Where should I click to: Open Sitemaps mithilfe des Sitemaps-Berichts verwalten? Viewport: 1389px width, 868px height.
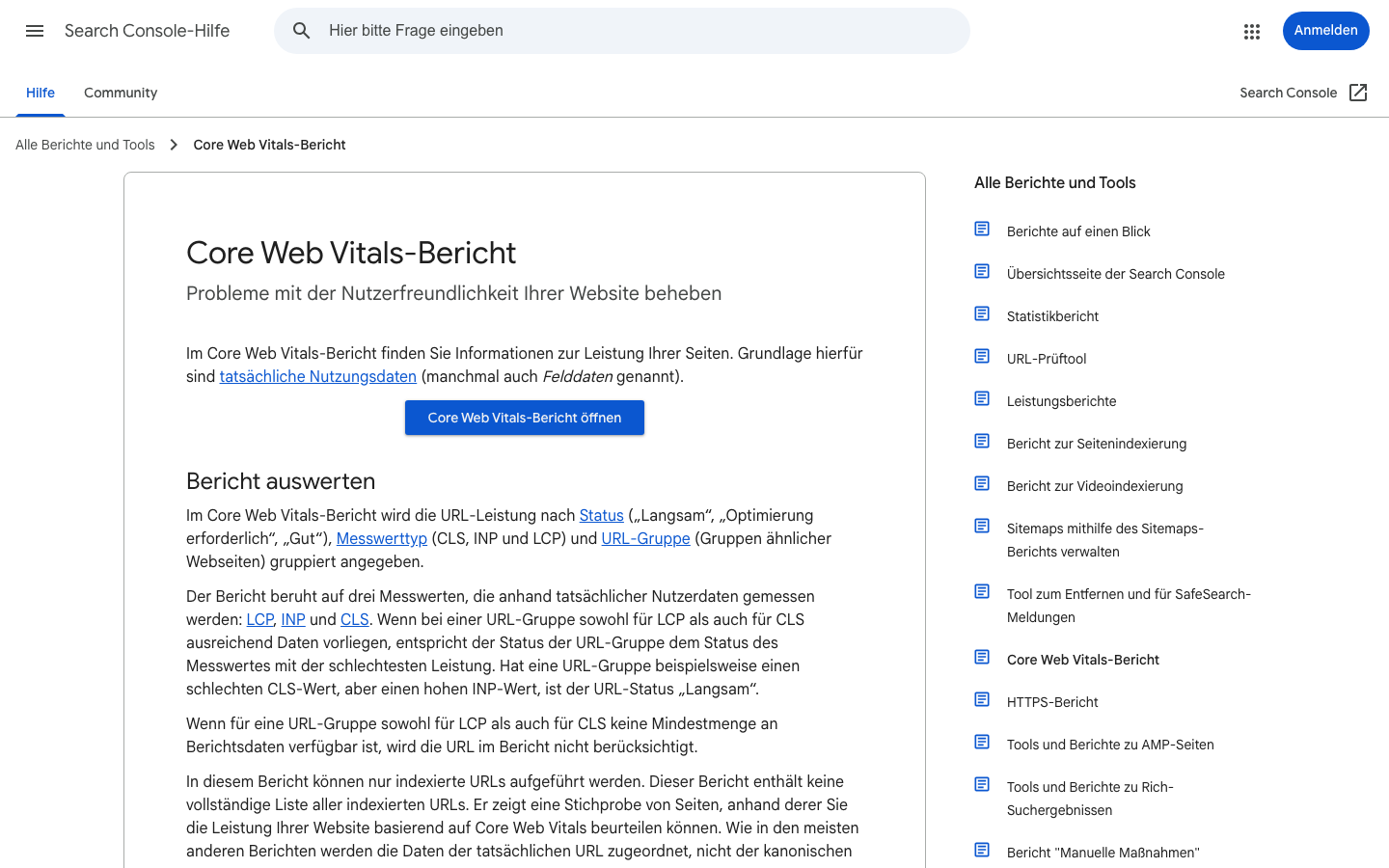[x=1105, y=540]
